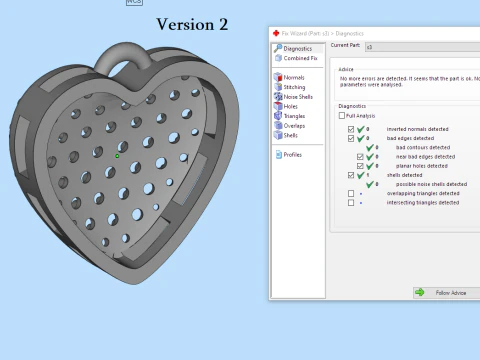Image resolution: width=480 pixels, height=360 pixels.
Task: Toggle near bad edges detected checkbox
Action: pyautogui.click(x=360, y=157)
